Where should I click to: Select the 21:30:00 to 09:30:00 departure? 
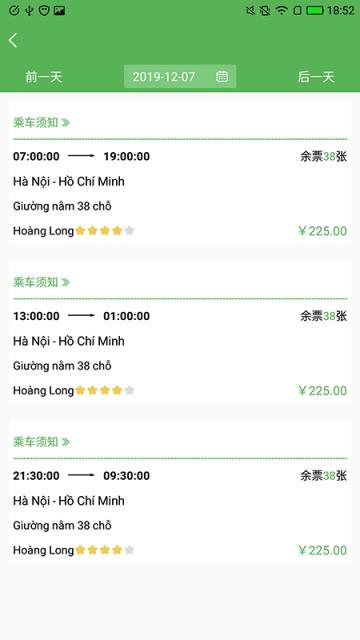coord(180,513)
